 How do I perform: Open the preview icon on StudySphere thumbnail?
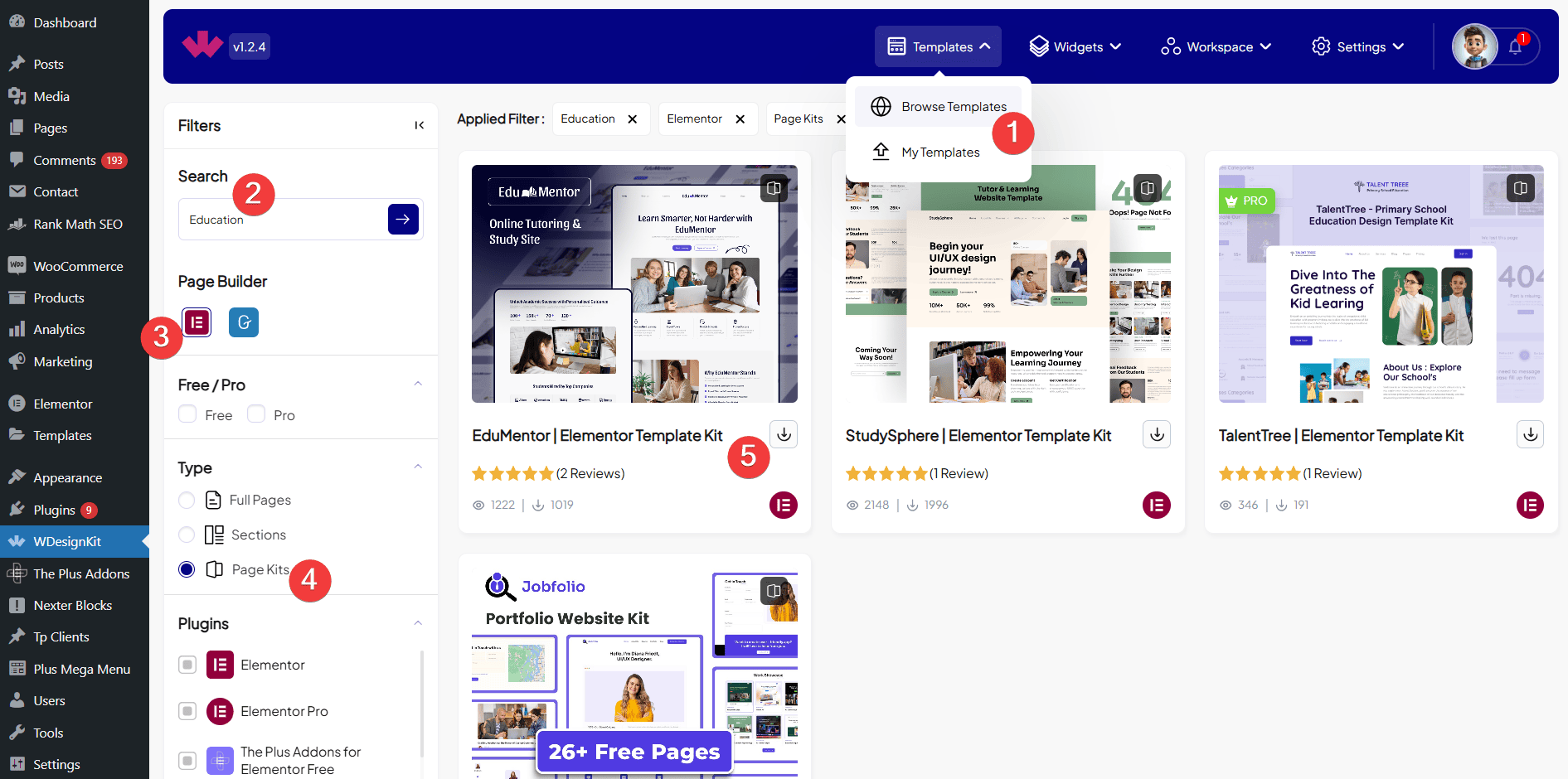[1147, 188]
